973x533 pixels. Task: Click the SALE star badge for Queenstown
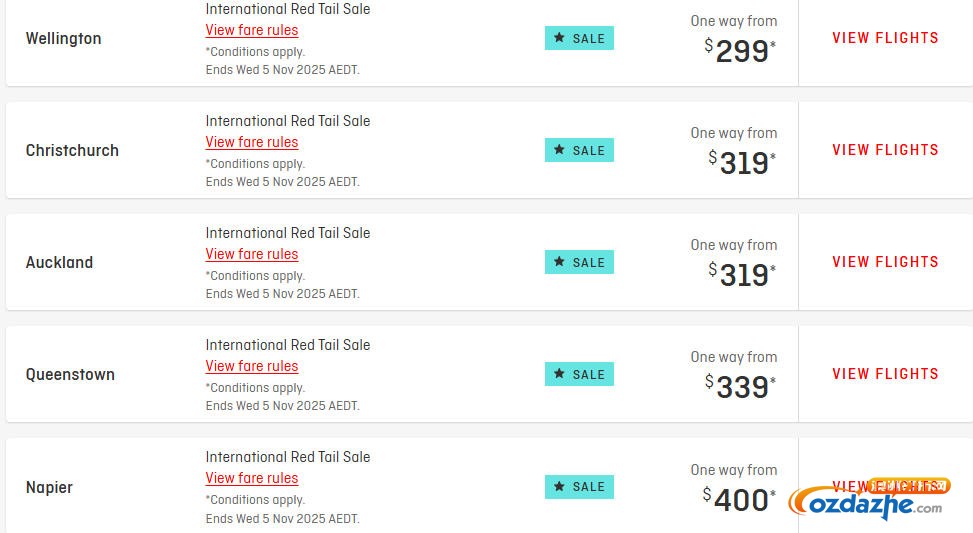pos(579,374)
